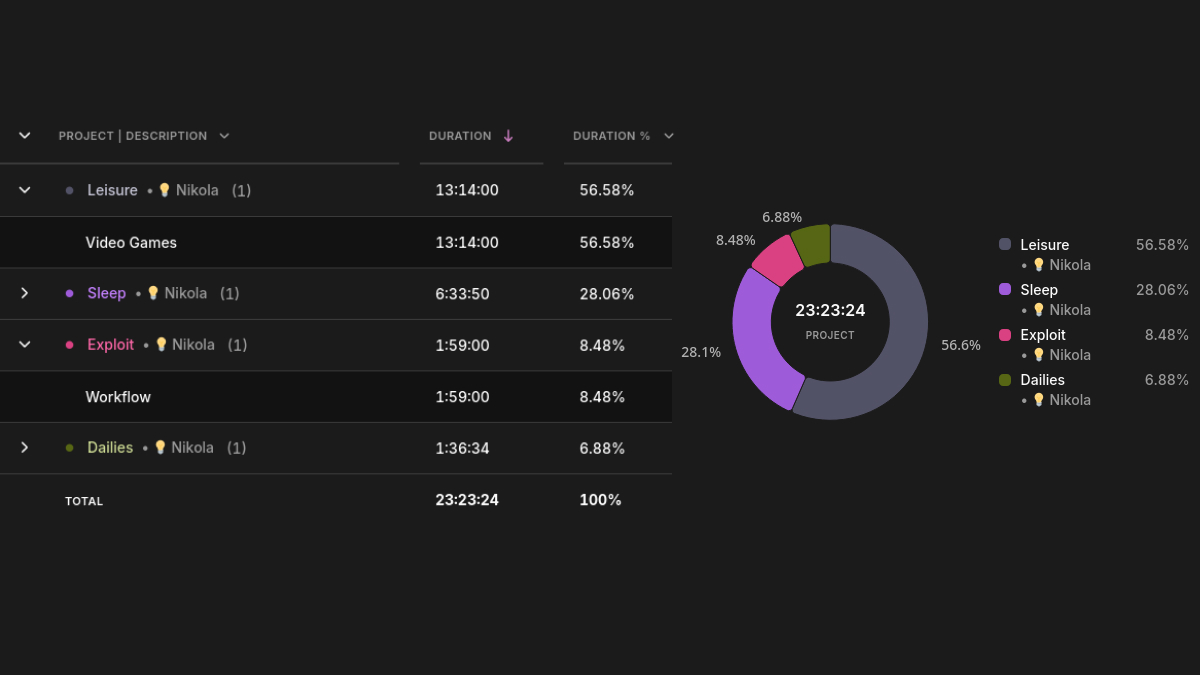Click the 56.6% chart label
This screenshot has height=675, width=1200.
[961, 345]
